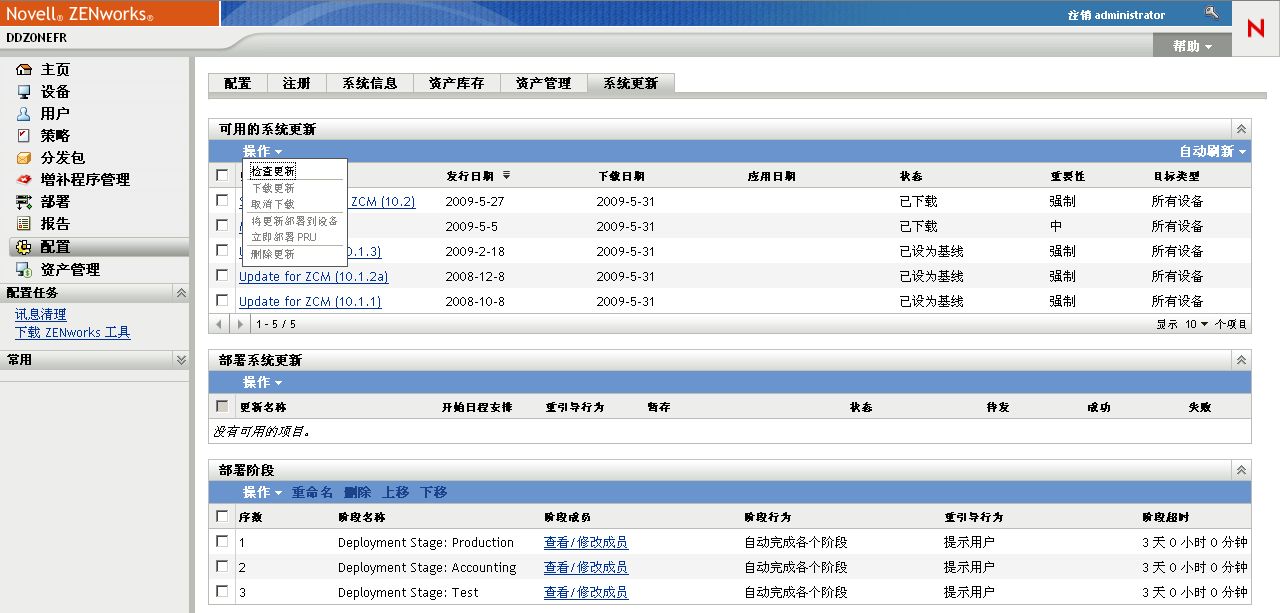The image size is (1280, 613).
Task: Open the 策略 policies icon
Action: click(x=24, y=136)
